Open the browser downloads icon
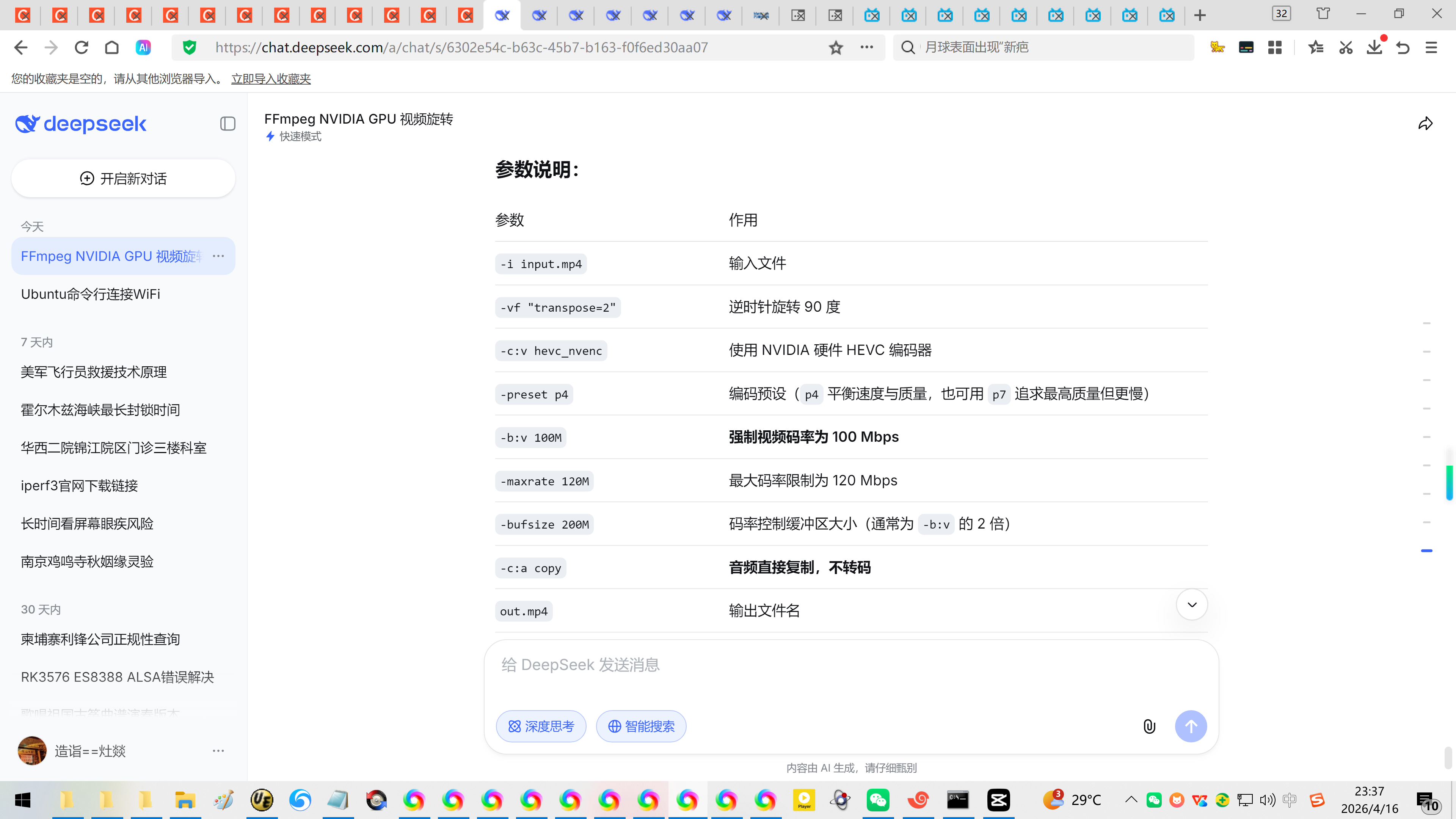The image size is (1456, 819). [x=1374, y=47]
